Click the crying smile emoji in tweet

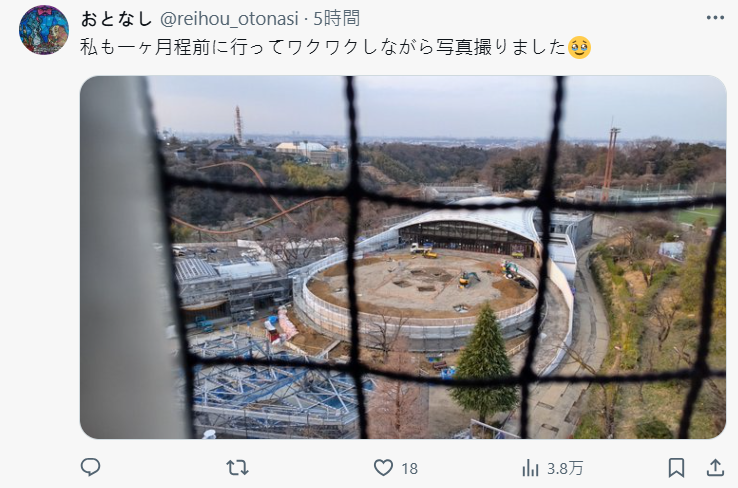(x=580, y=47)
